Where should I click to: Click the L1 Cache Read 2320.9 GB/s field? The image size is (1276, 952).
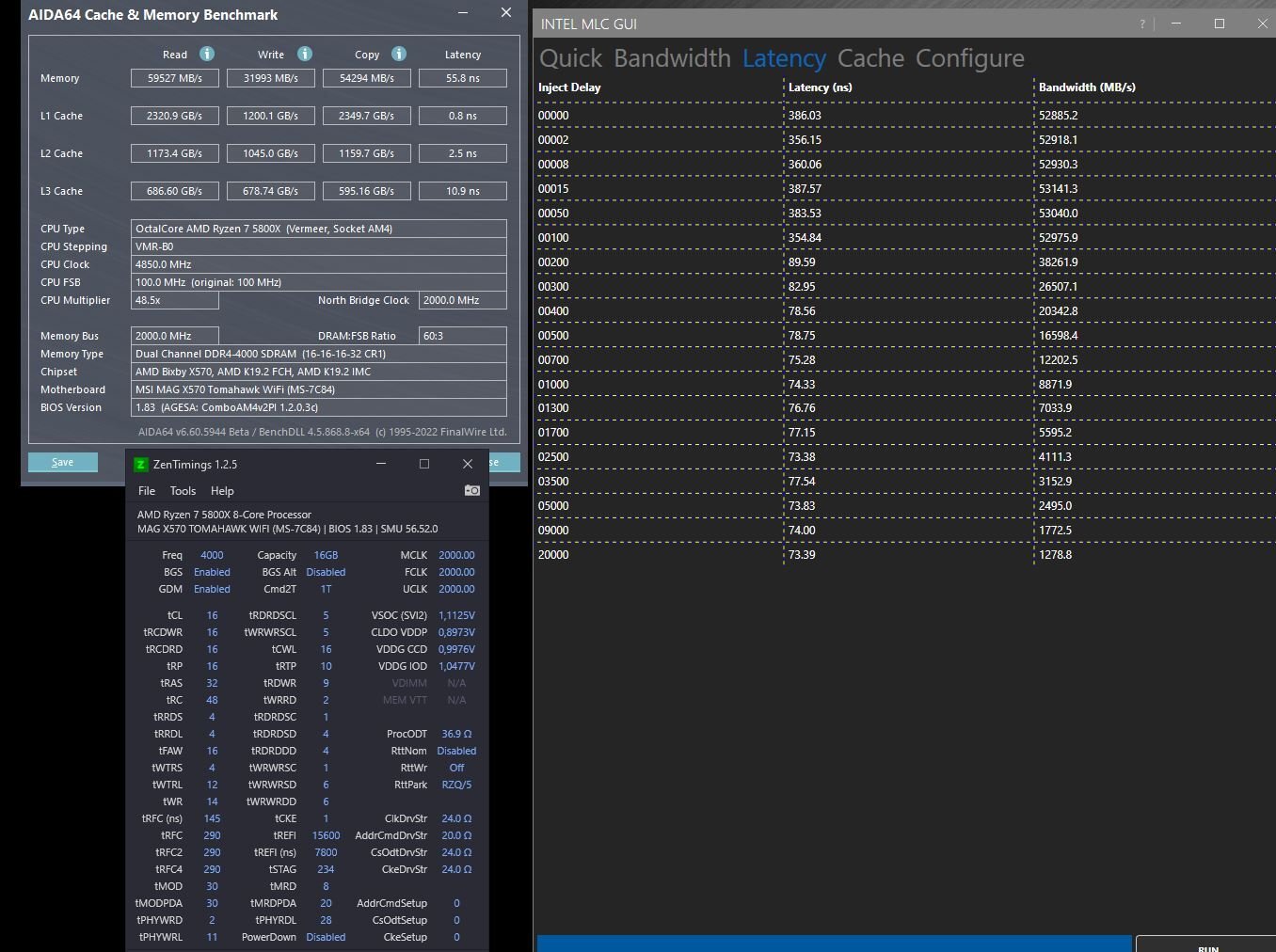tap(175, 116)
